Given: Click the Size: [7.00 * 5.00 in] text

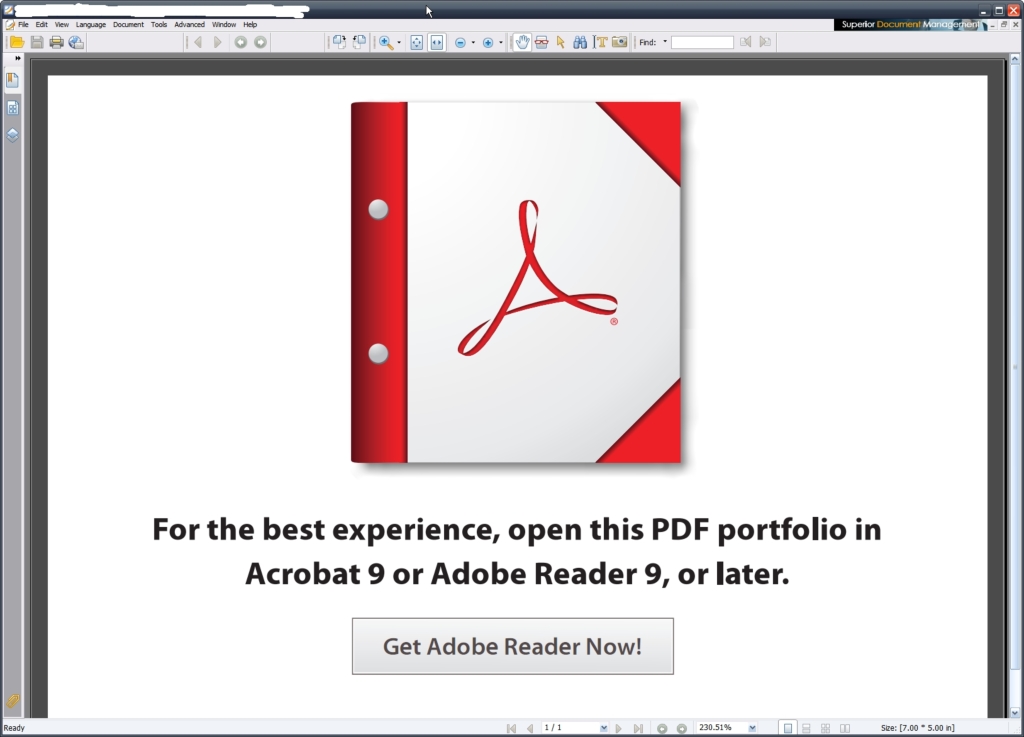Looking at the screenshot, I should tap(918, 728).
